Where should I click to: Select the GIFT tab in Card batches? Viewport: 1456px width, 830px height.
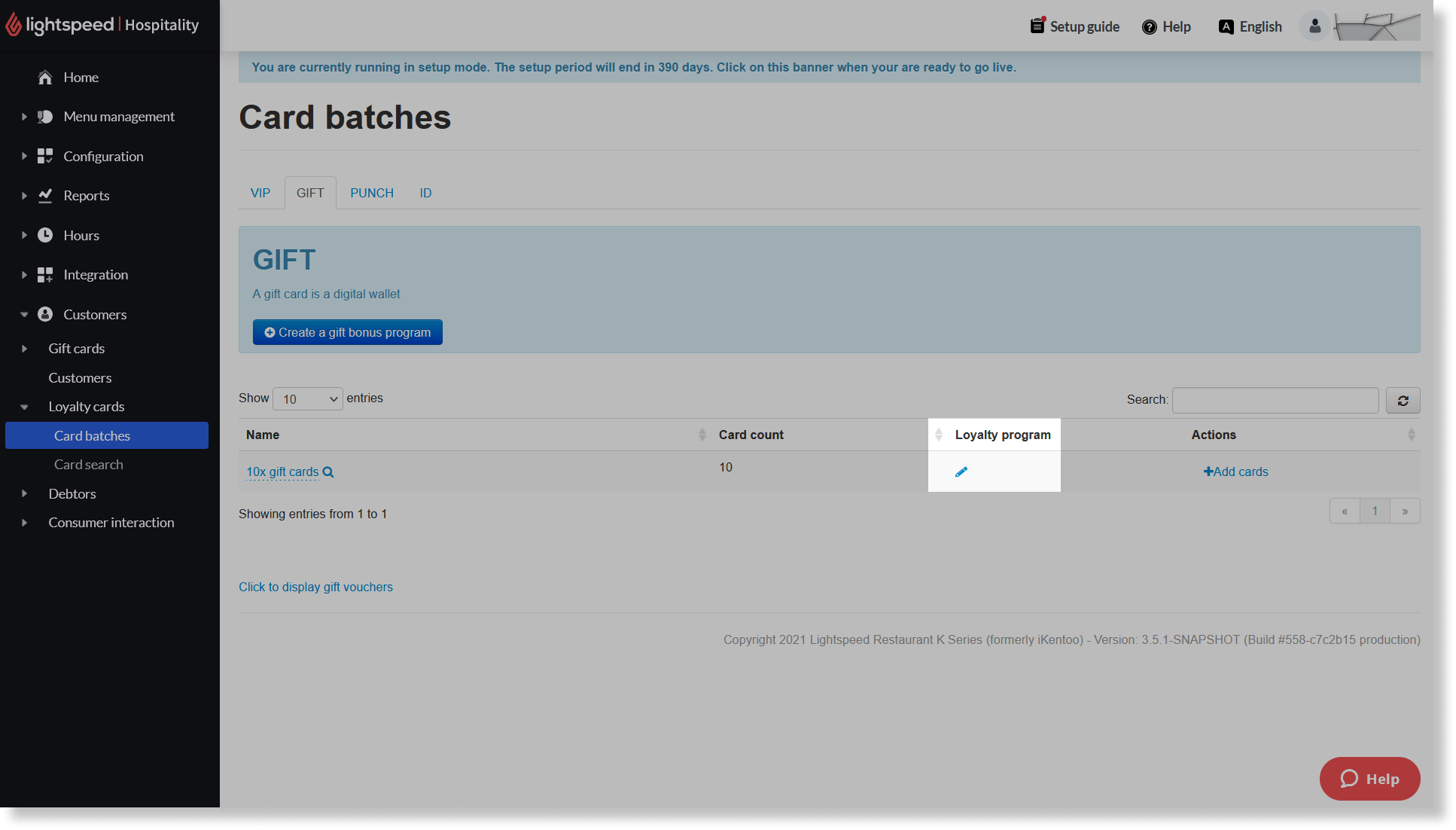[310, 192]
